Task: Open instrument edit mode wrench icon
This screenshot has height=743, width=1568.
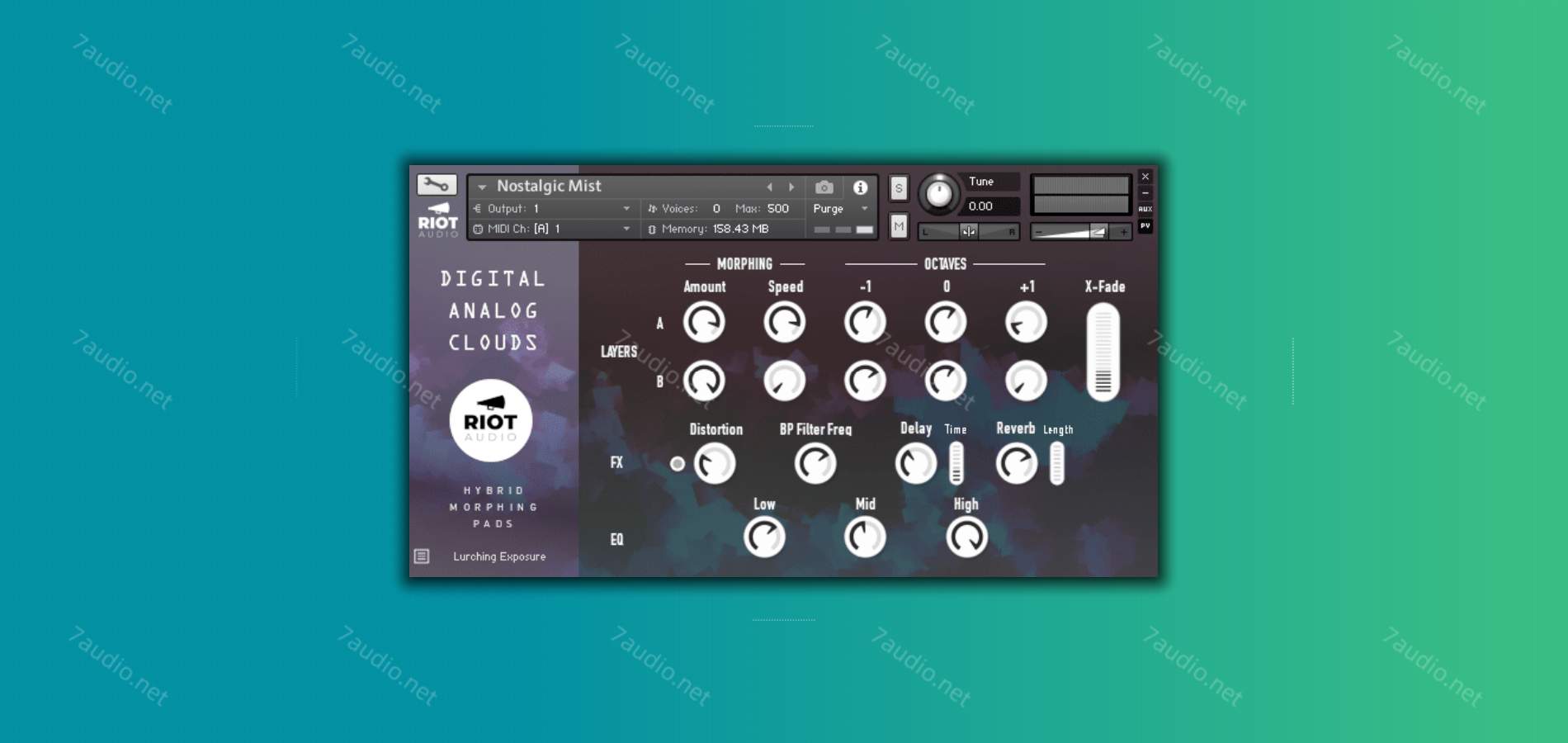Action: pyautogui.click(x=437, y=185)
